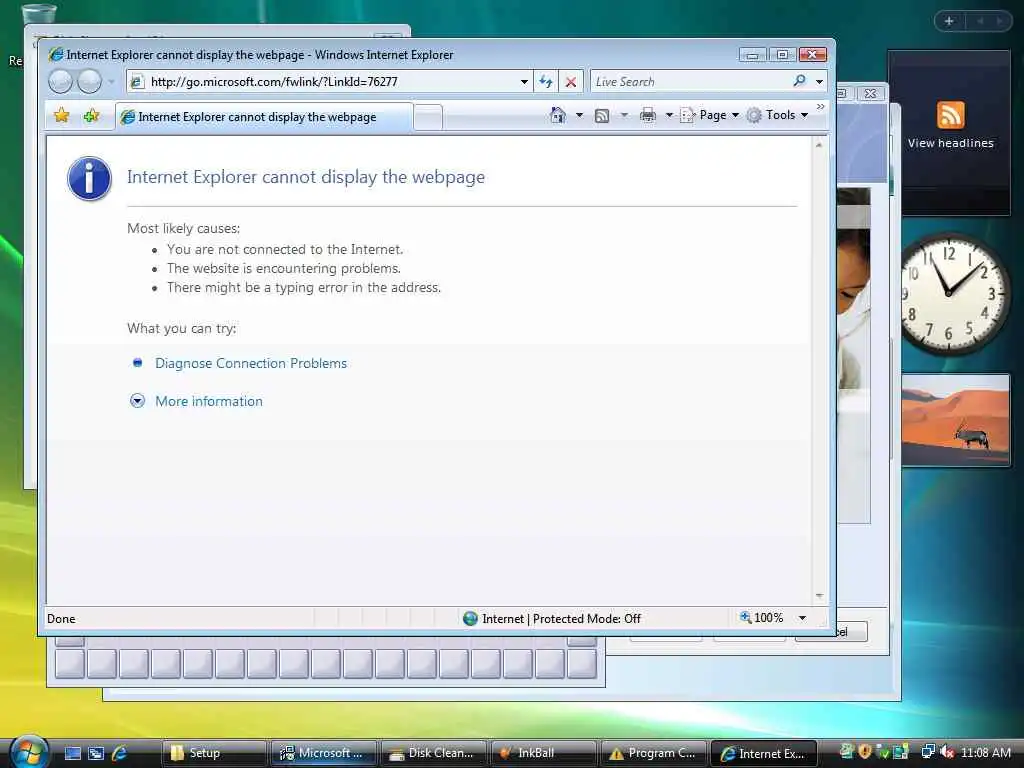Switch to Disk Cleanup taskbar button

434,753
